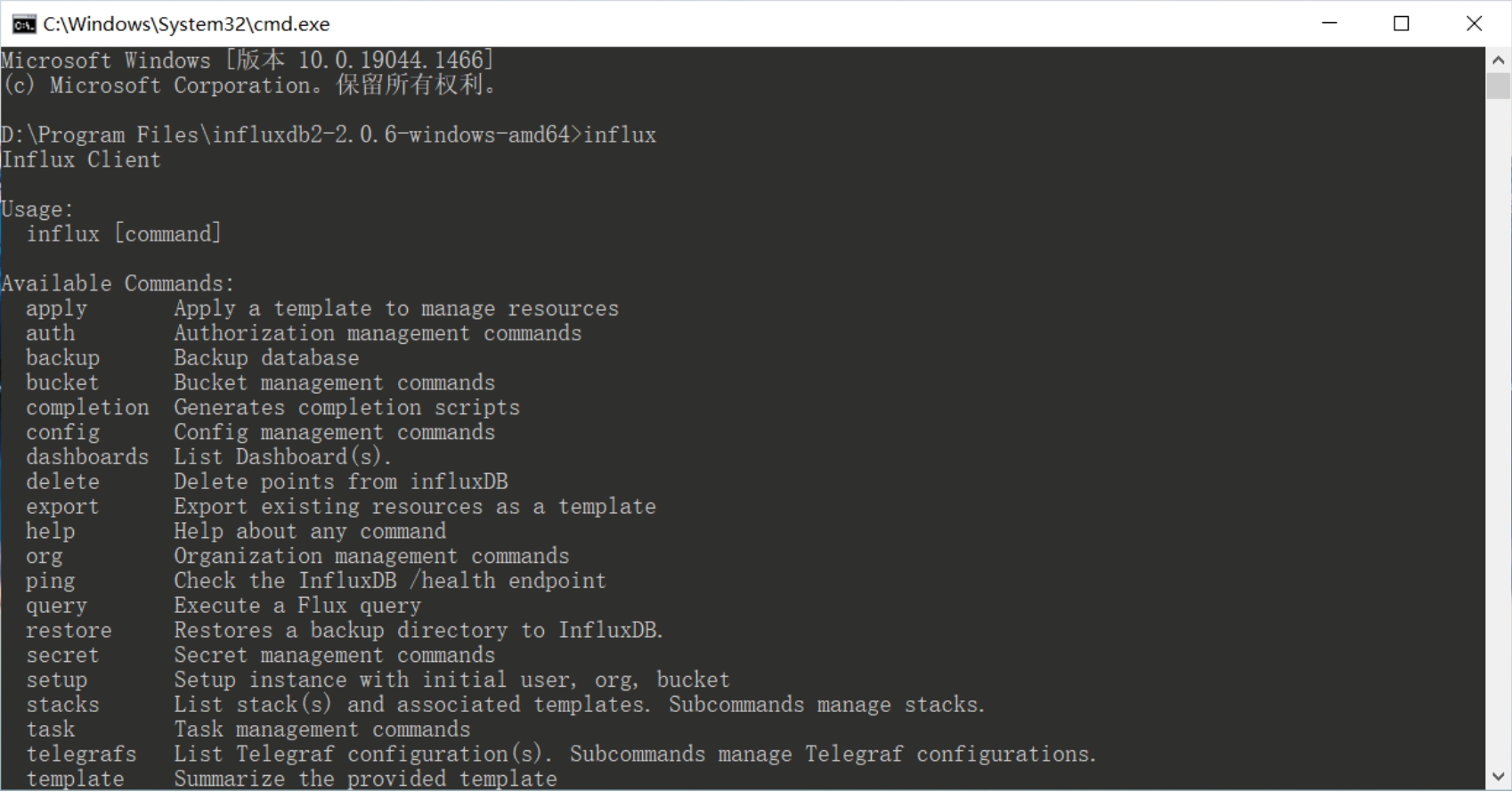1512x792 pixels.
Task: Click the vertical scrollbar thumb
Action: click(x=1498, y=86)
